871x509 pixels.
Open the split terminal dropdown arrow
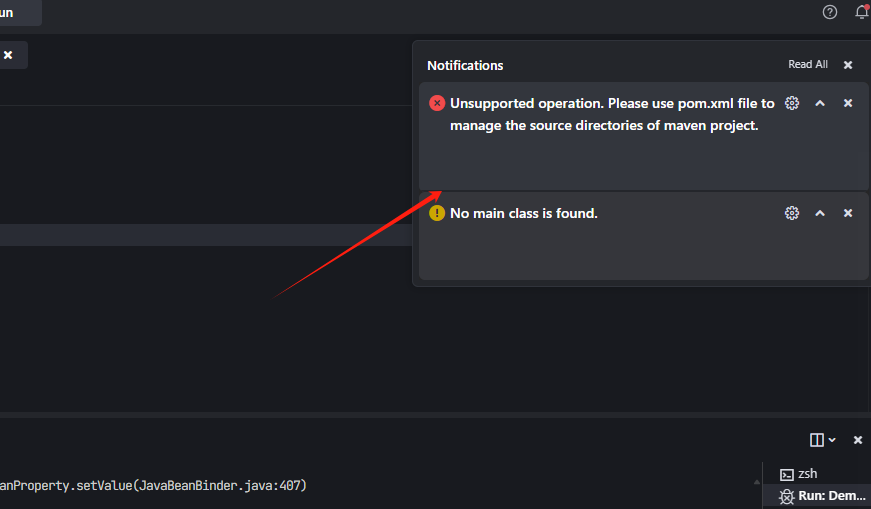(x=830, y=440)
